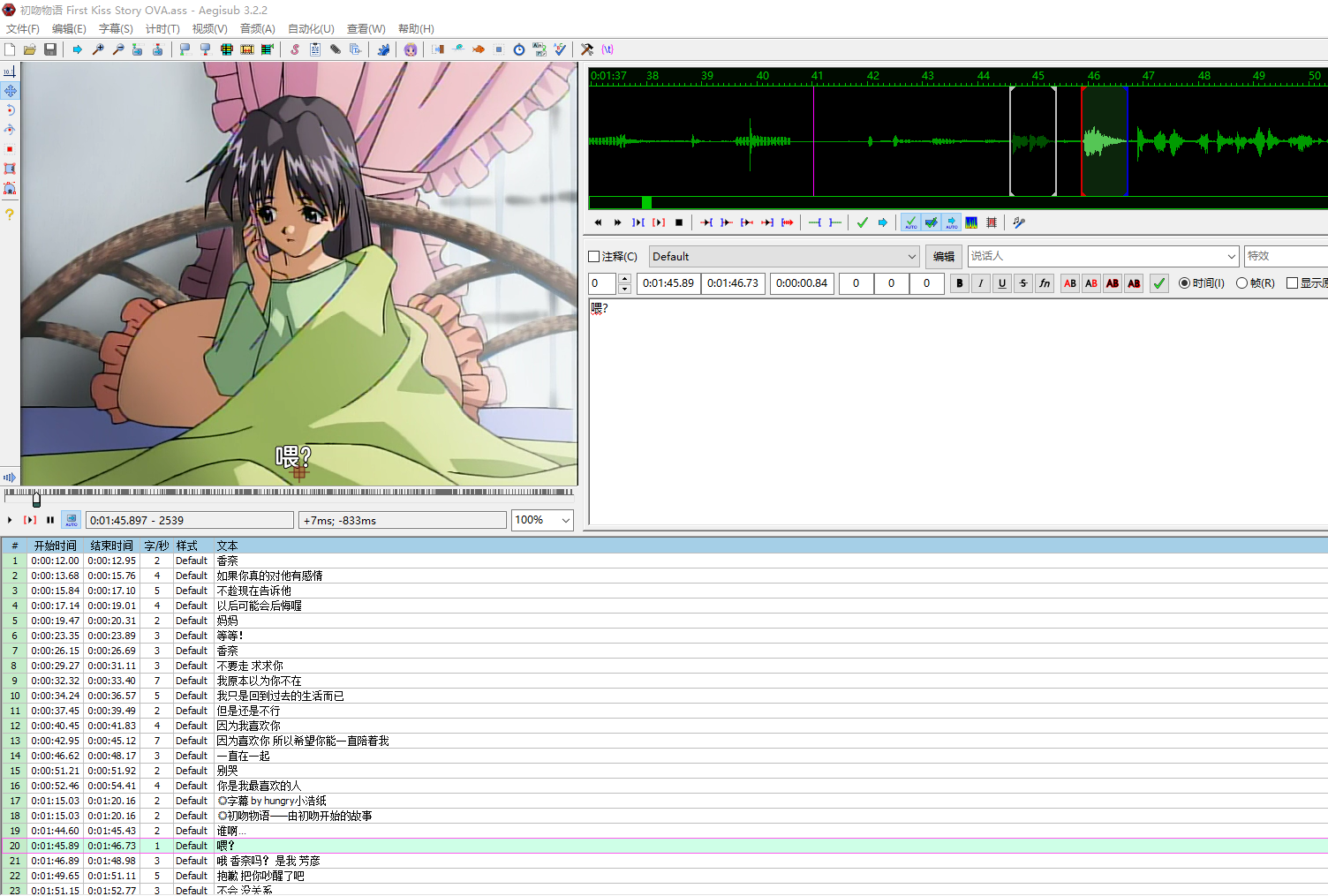Viewport: 1328px width, 896px height.
Task: Launch ASSDraw3 anime girl icon
Action: click(x=411, y=49)
